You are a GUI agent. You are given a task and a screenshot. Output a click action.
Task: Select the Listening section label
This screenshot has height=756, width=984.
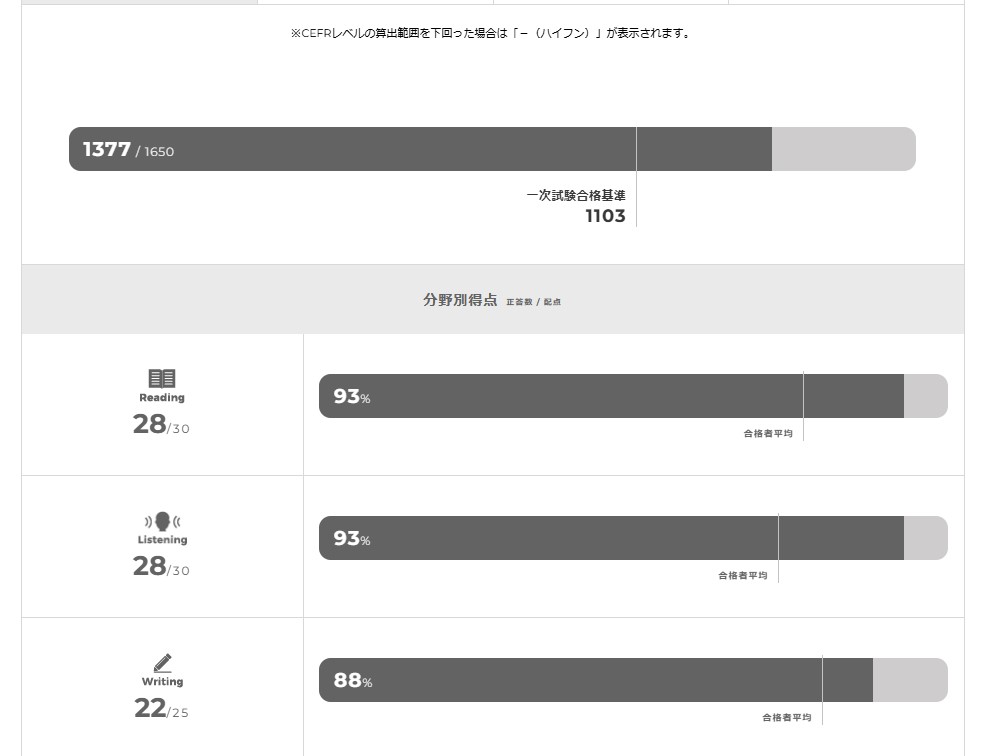162,539
